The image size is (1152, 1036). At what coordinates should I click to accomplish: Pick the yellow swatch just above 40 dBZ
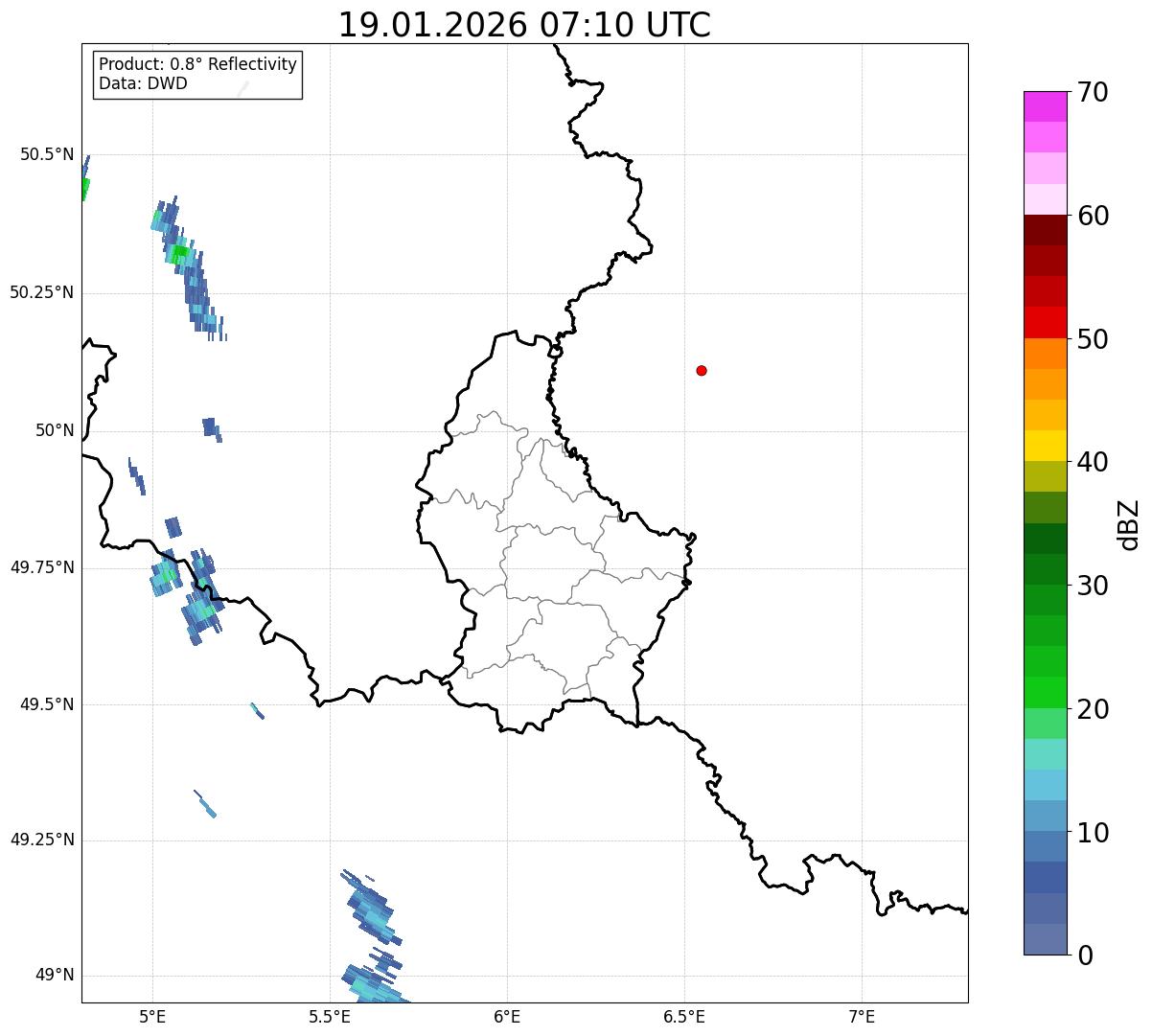(x=1045, y=446)
